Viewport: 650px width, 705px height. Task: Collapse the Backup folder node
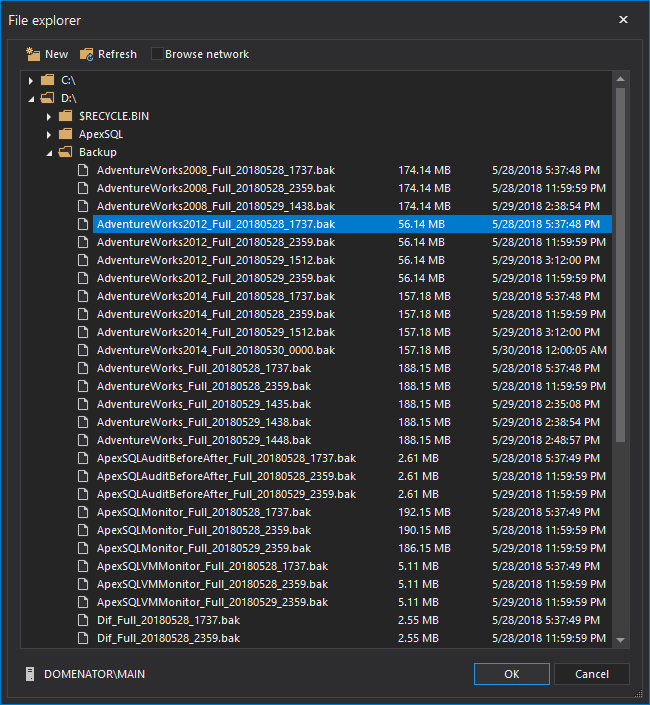pyautogui.click(x=49, y=152)
